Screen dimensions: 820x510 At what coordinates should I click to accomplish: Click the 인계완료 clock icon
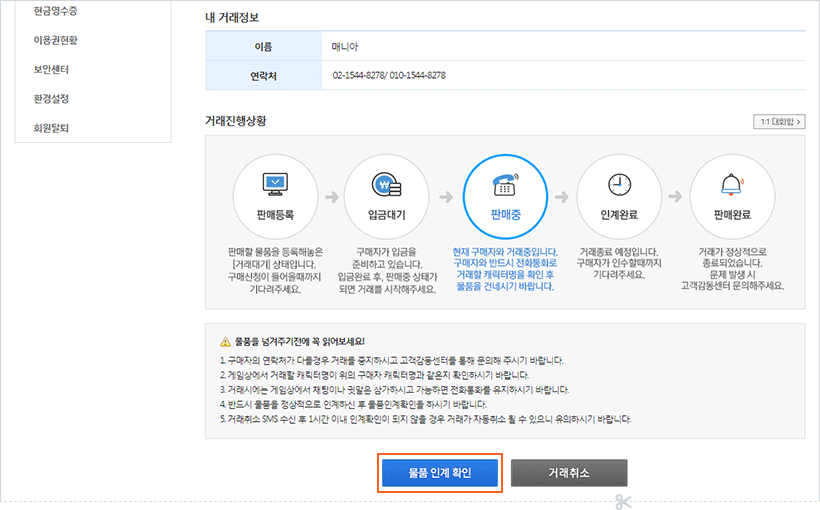620,185
